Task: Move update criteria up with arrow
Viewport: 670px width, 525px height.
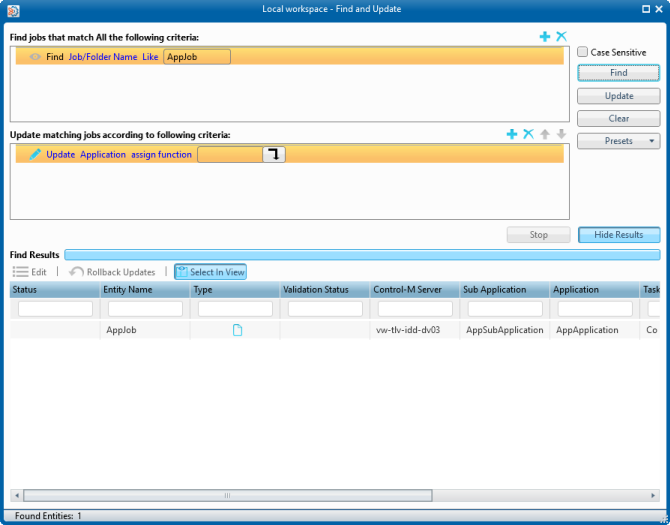Action: 545,134
